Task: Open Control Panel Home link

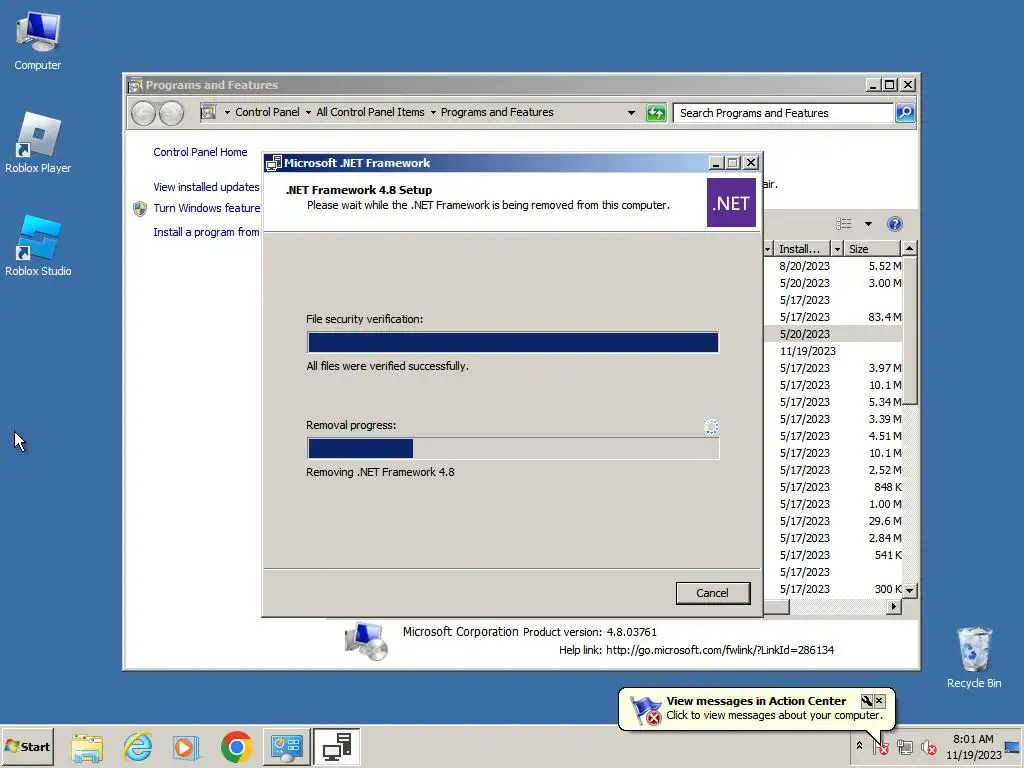Action: (x=200, y=152)
